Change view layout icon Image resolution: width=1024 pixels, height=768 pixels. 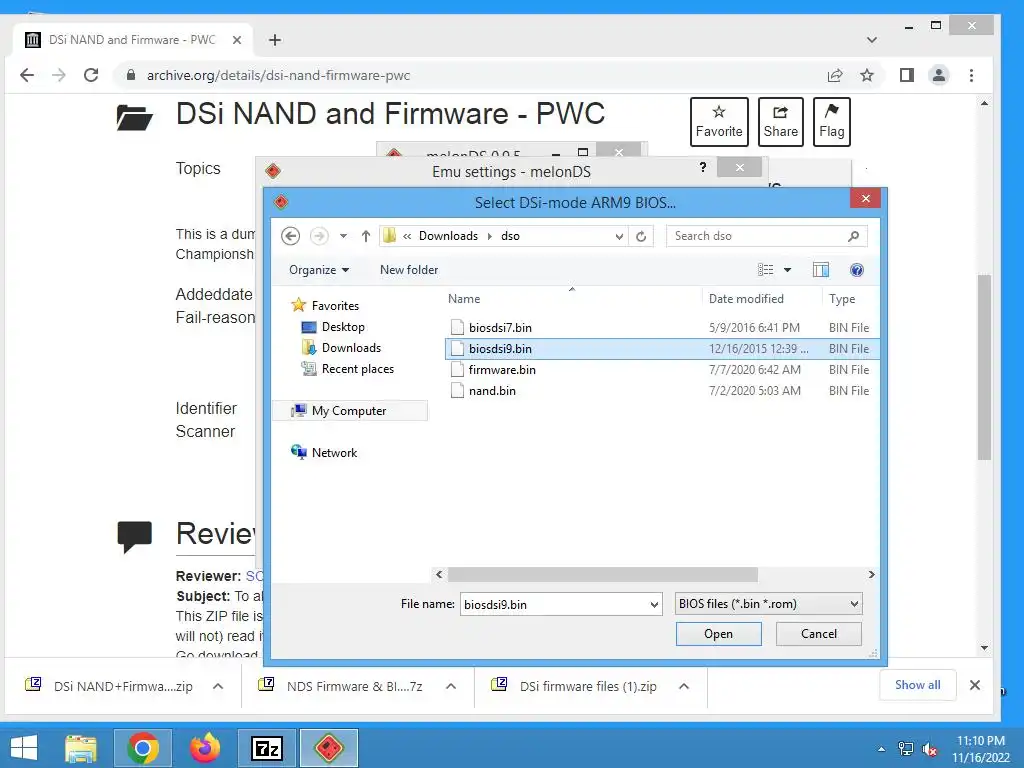(765, 270)
